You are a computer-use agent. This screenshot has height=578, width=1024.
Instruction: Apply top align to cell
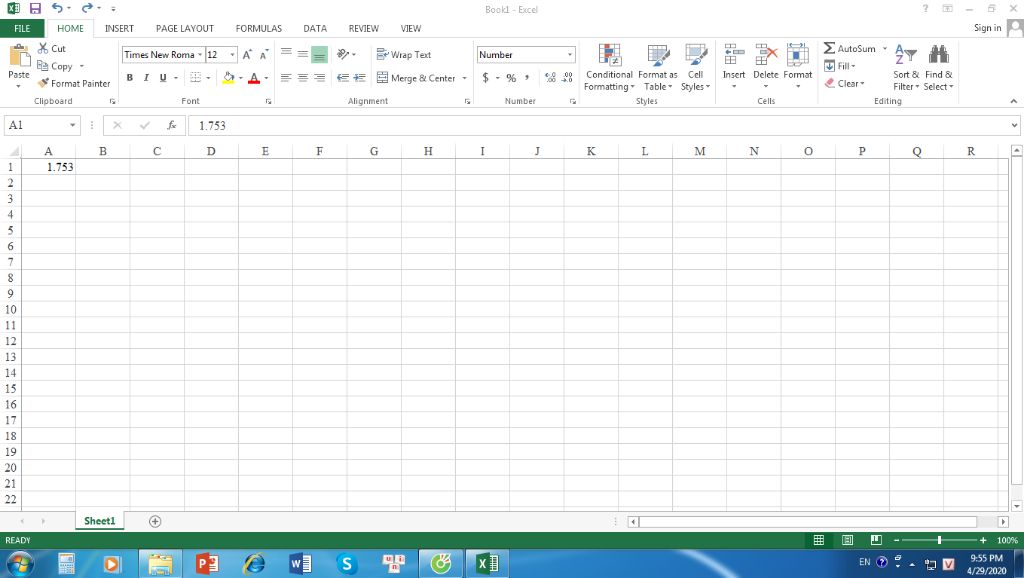click(286, 54)
